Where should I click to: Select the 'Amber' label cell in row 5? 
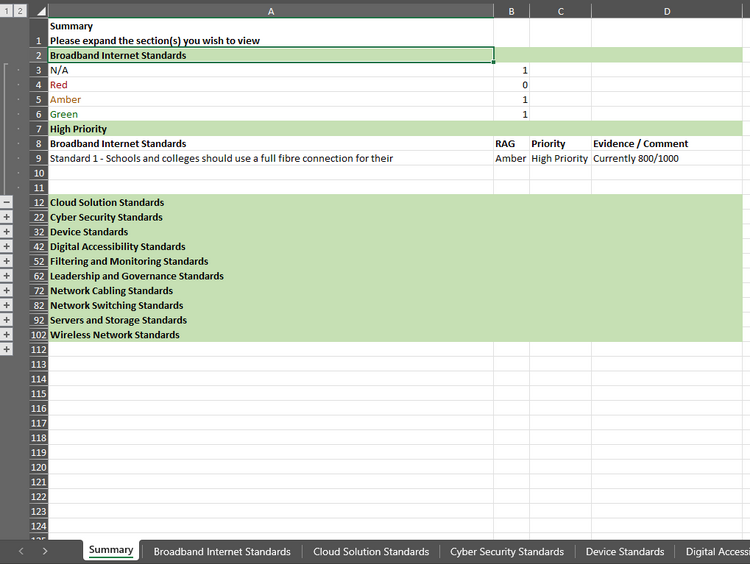[271, 100]
